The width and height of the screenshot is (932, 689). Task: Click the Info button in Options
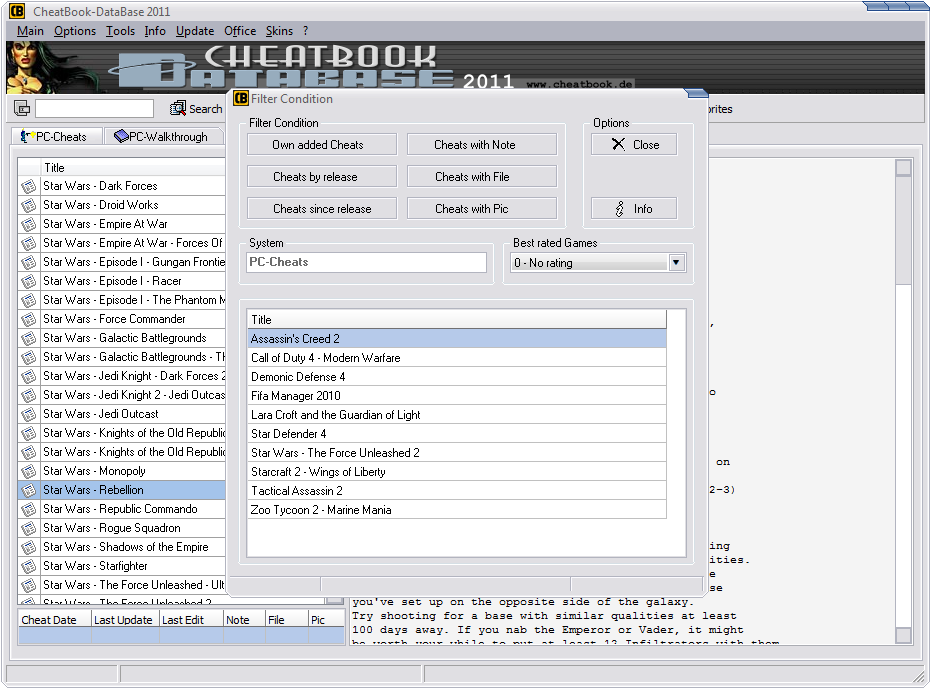click(634, 209)
